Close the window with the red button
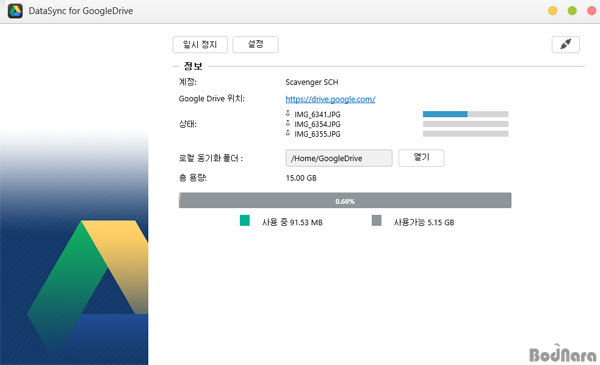 (592, 11)
